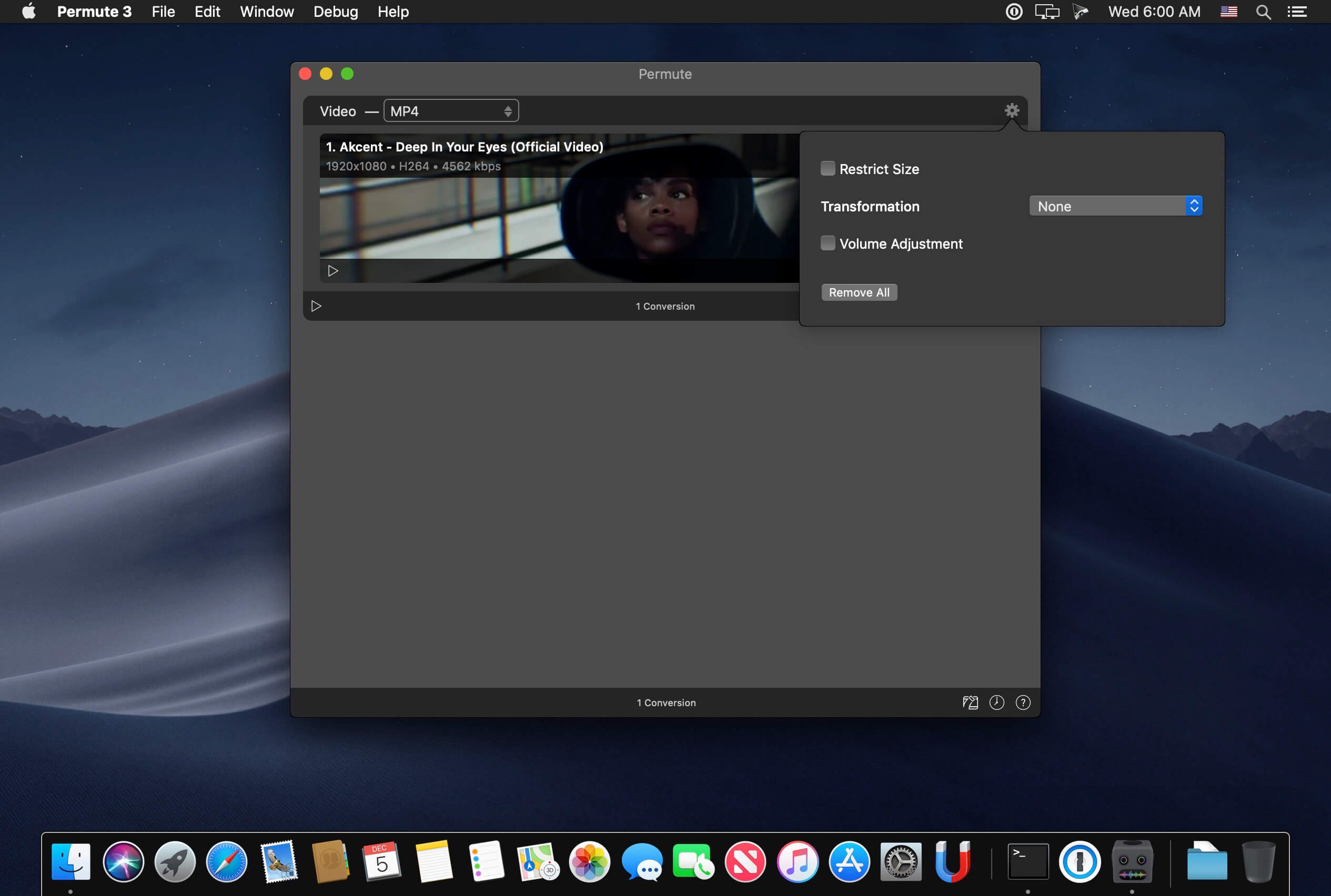Launch the Permute robot icon in the dock
The height and width of the screenshot is (896, 1331).
click(1132, 861)
